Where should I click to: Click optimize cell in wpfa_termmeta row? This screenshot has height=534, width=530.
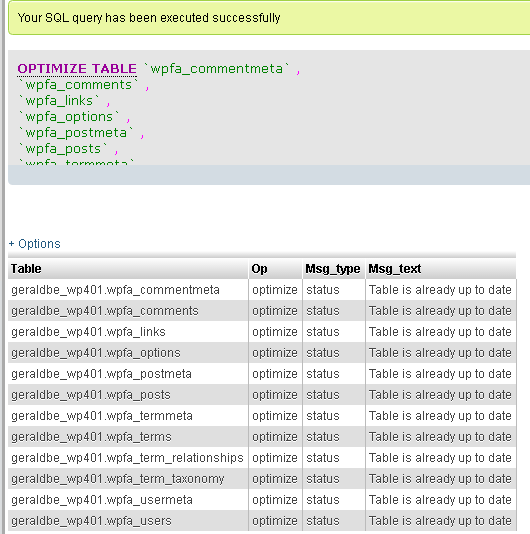pyautogui.click(x=276, y=416)
